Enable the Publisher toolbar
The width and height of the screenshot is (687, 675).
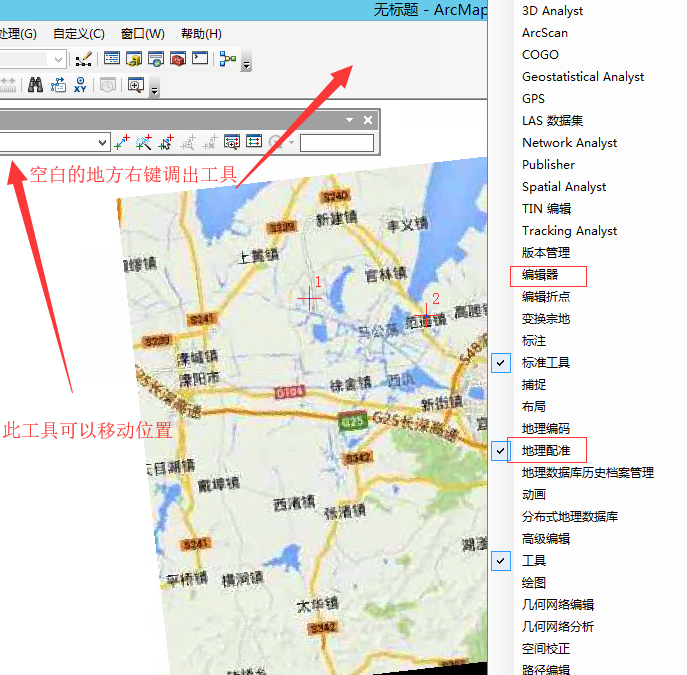(x=549, y=165)
